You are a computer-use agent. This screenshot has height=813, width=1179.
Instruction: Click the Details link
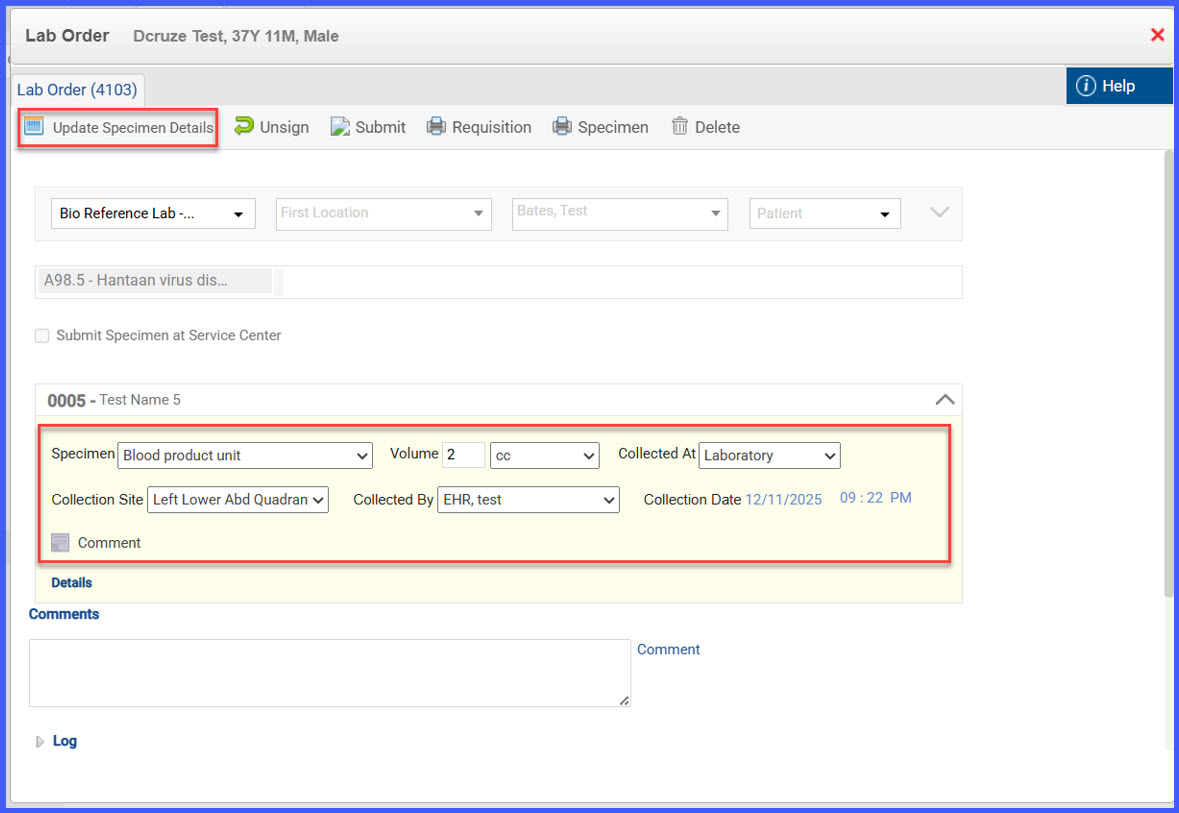click(71, 583)
